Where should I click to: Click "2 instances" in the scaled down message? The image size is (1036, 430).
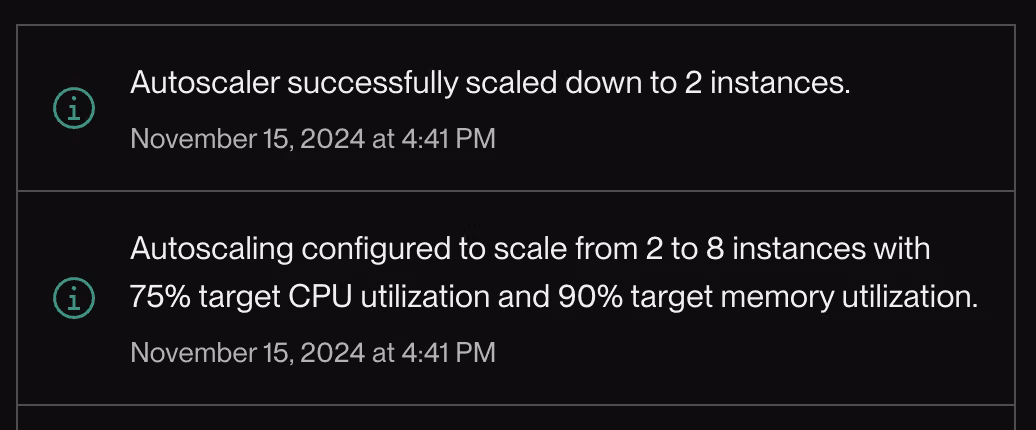[x=767, y=83]
